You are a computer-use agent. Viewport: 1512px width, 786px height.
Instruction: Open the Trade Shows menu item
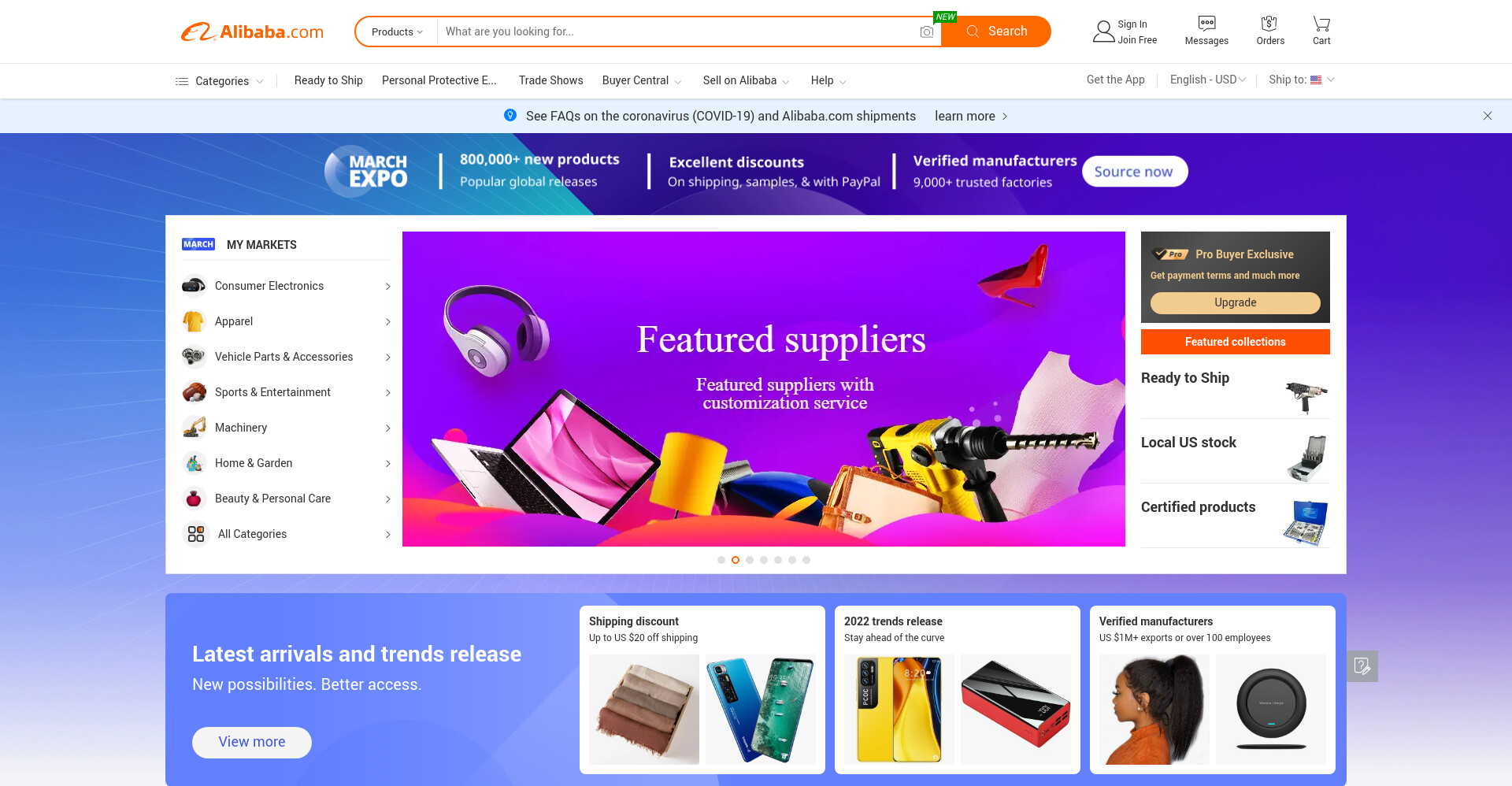click(551, 80)
